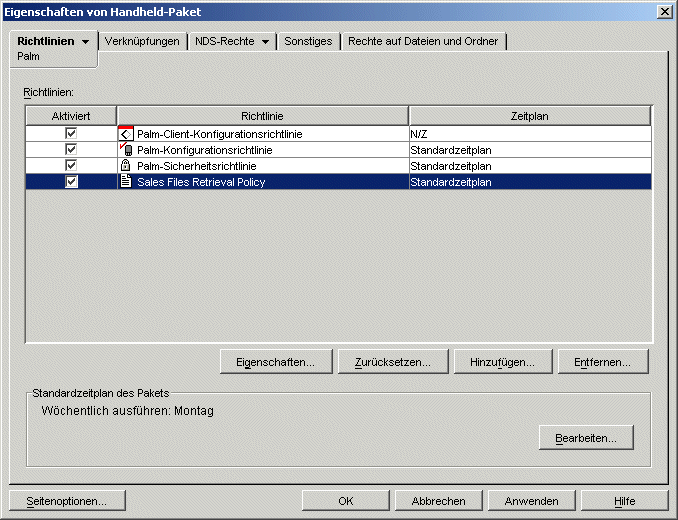The width and height of the screenshot is (678, 520).
Task: Select the Richtlinien tab label
Action: [46, 41]
